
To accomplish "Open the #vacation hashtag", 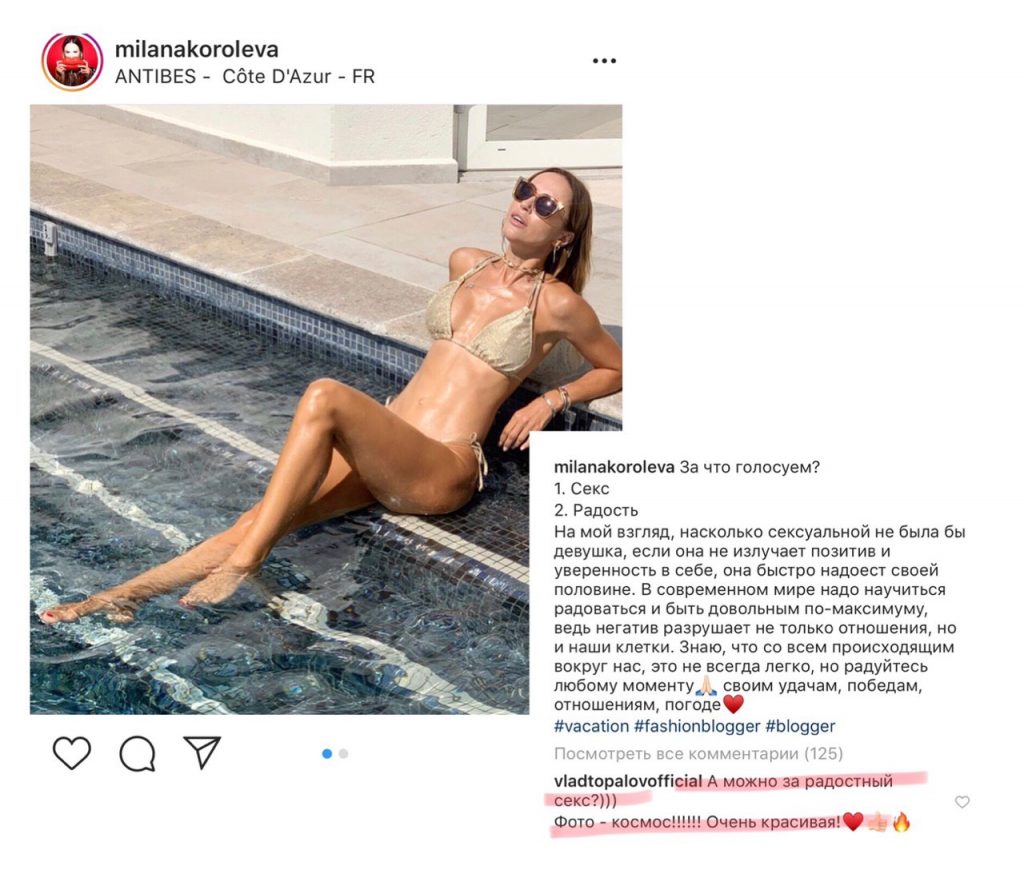I will (x=591, y=726).
